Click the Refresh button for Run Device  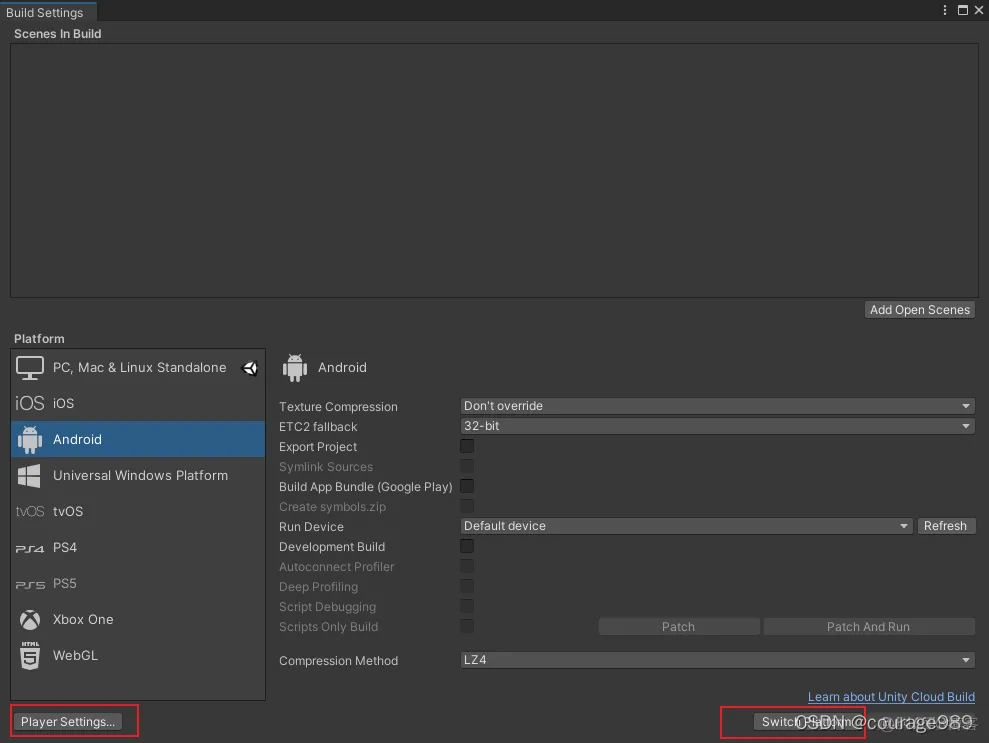tap(945, 526)
